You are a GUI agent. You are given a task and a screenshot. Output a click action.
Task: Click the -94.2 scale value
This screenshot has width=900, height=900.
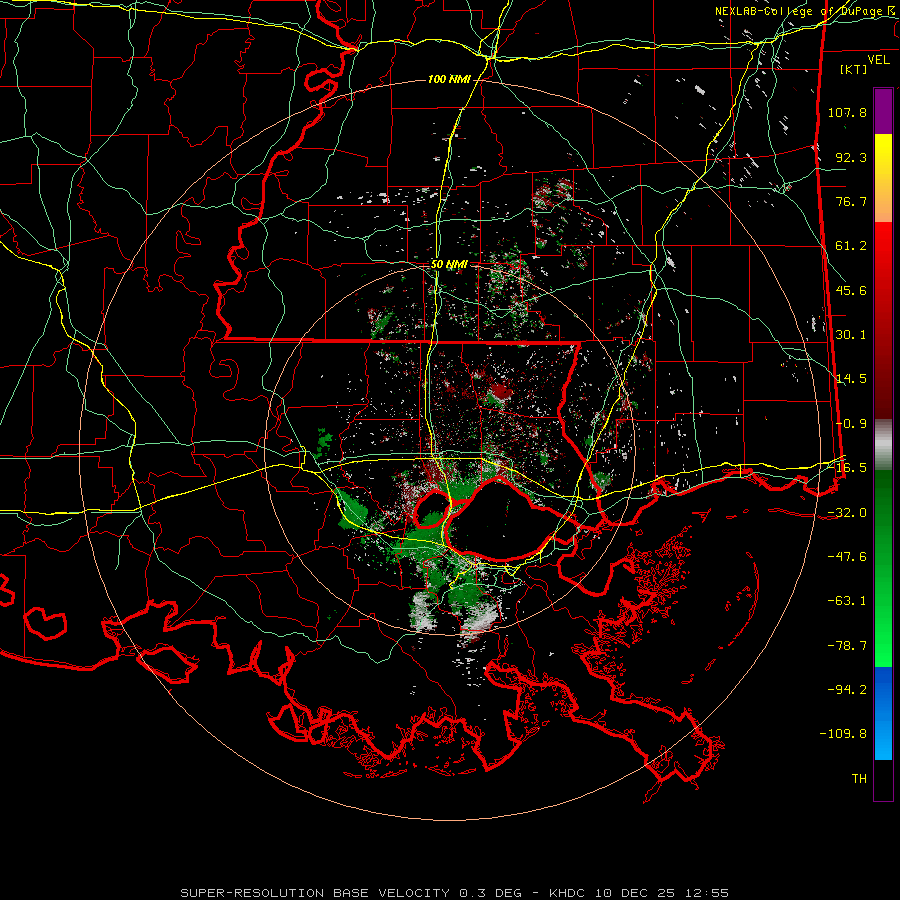[847, 690]
